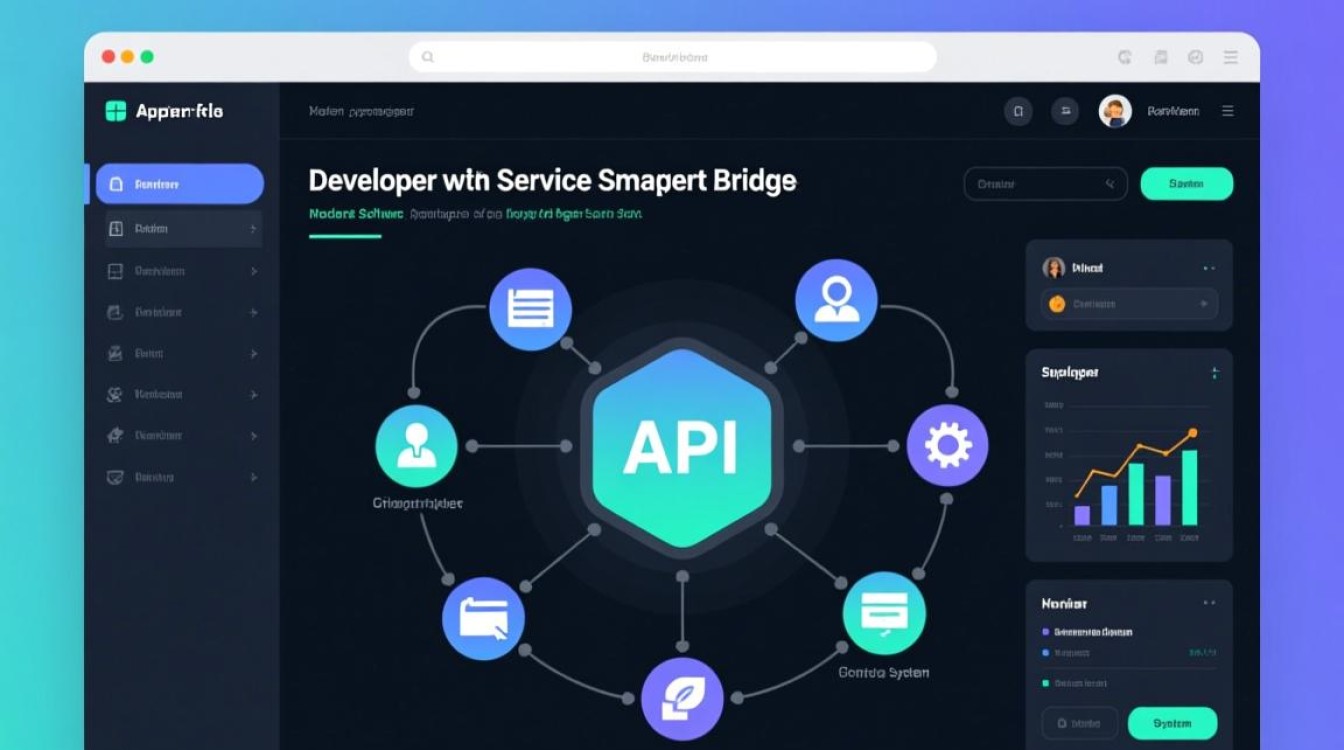
Task: Click the blue user profile node at top
Action: point(836,300)
